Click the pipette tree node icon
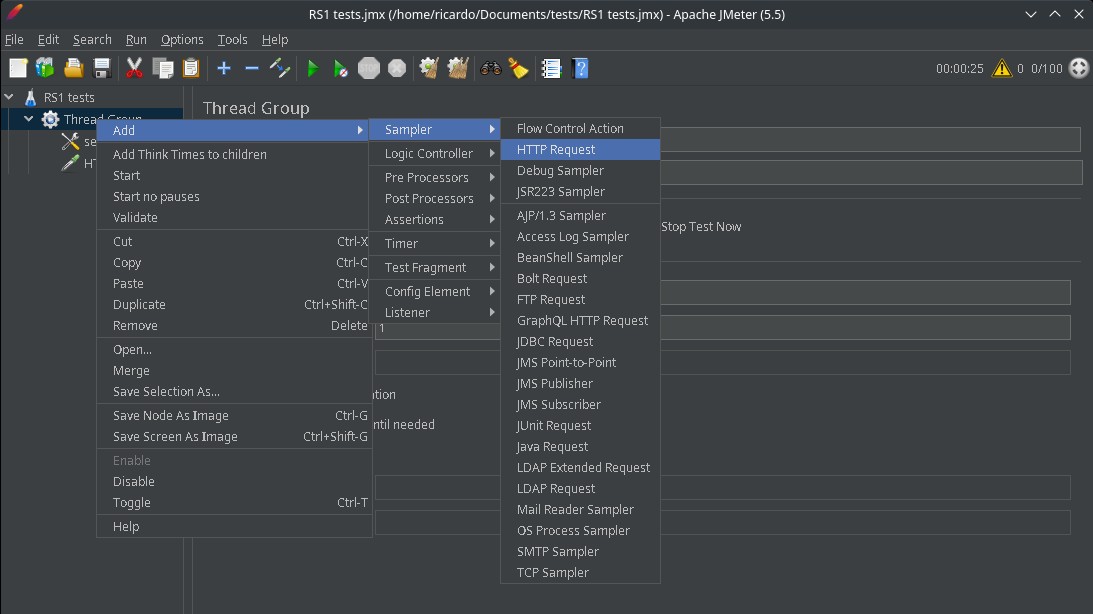Screen dimensions: 1093x614 click(x=70, y=163)
